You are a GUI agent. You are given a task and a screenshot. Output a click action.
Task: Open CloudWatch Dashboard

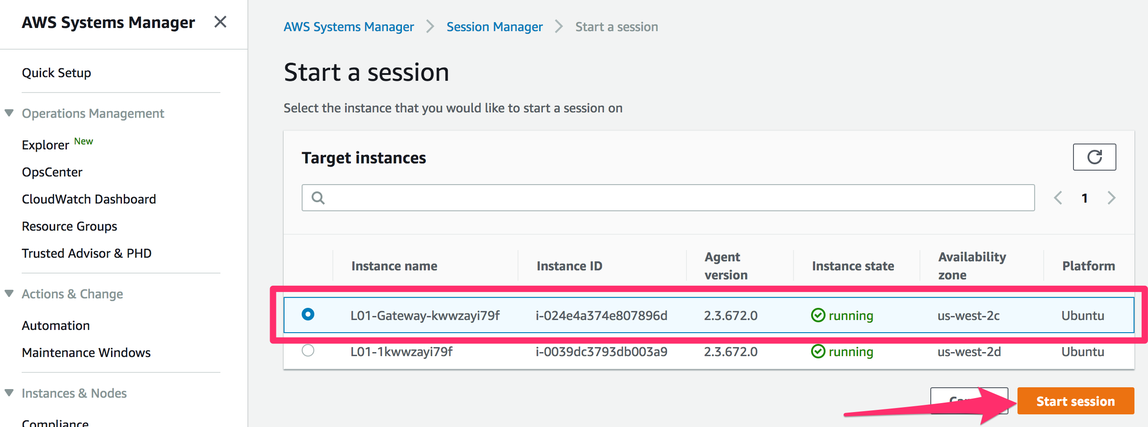89,199
